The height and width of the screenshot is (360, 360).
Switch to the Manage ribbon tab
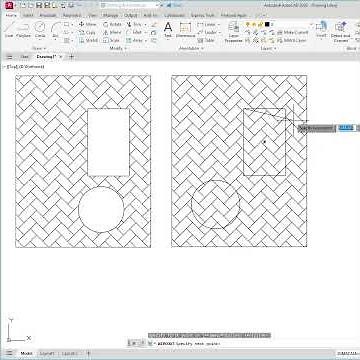pos(110,15)
